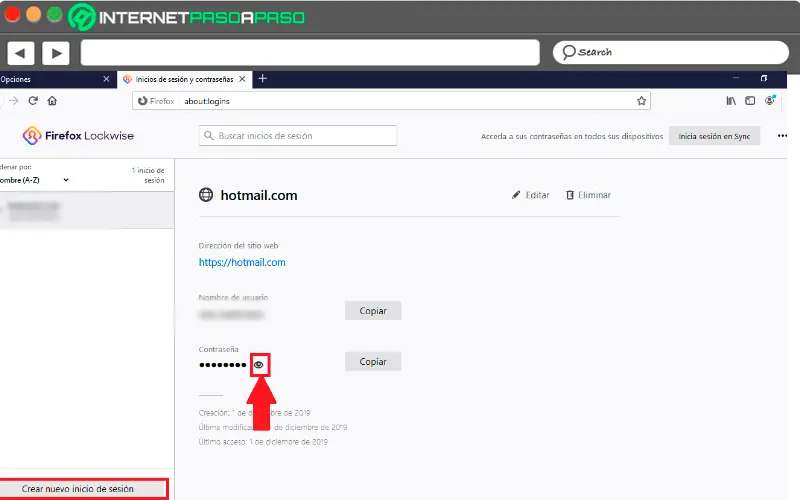The image size is (800, 500).
Task: Click the Firefox Lockwise logo
Action: tap(78, 136)
